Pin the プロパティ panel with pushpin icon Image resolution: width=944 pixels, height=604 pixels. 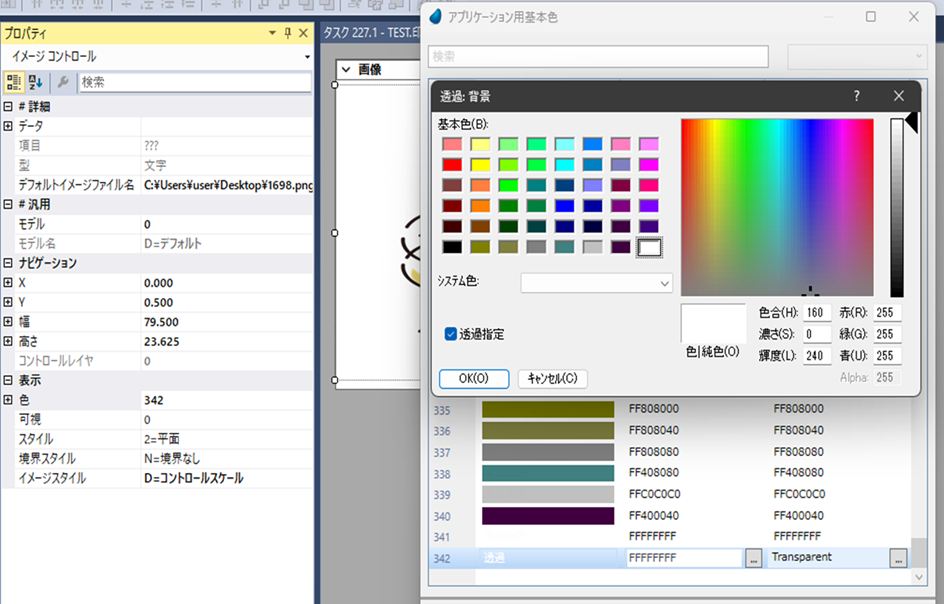tap(287, 33)
